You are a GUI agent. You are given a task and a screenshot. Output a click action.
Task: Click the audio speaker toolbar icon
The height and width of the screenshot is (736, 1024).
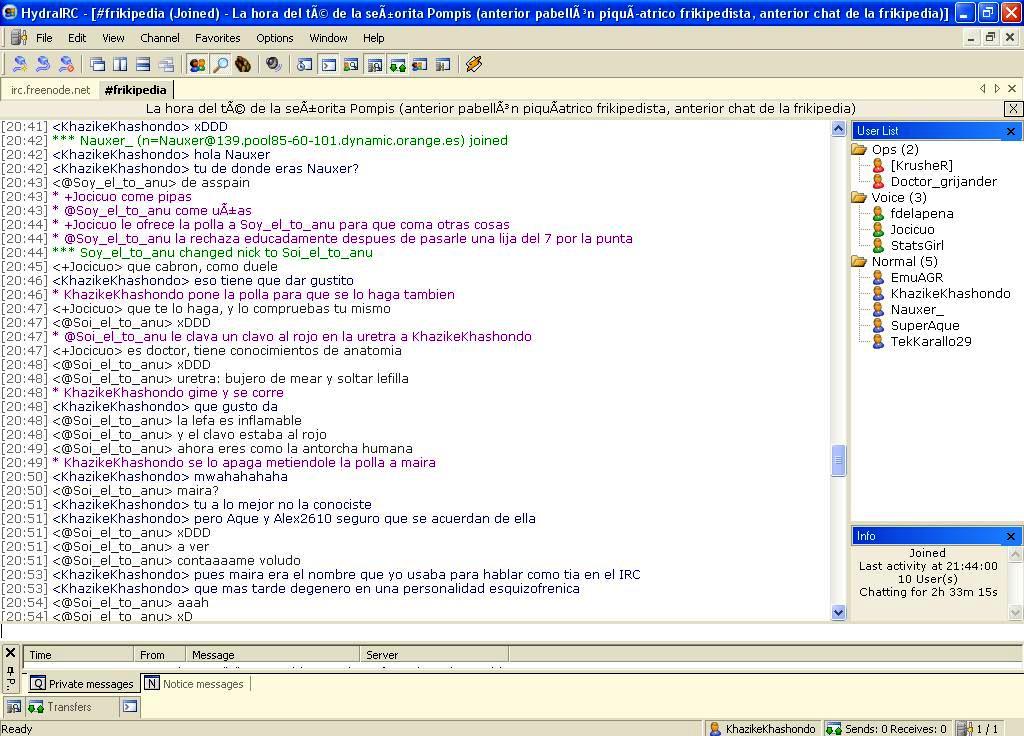[x=273, y=64]
